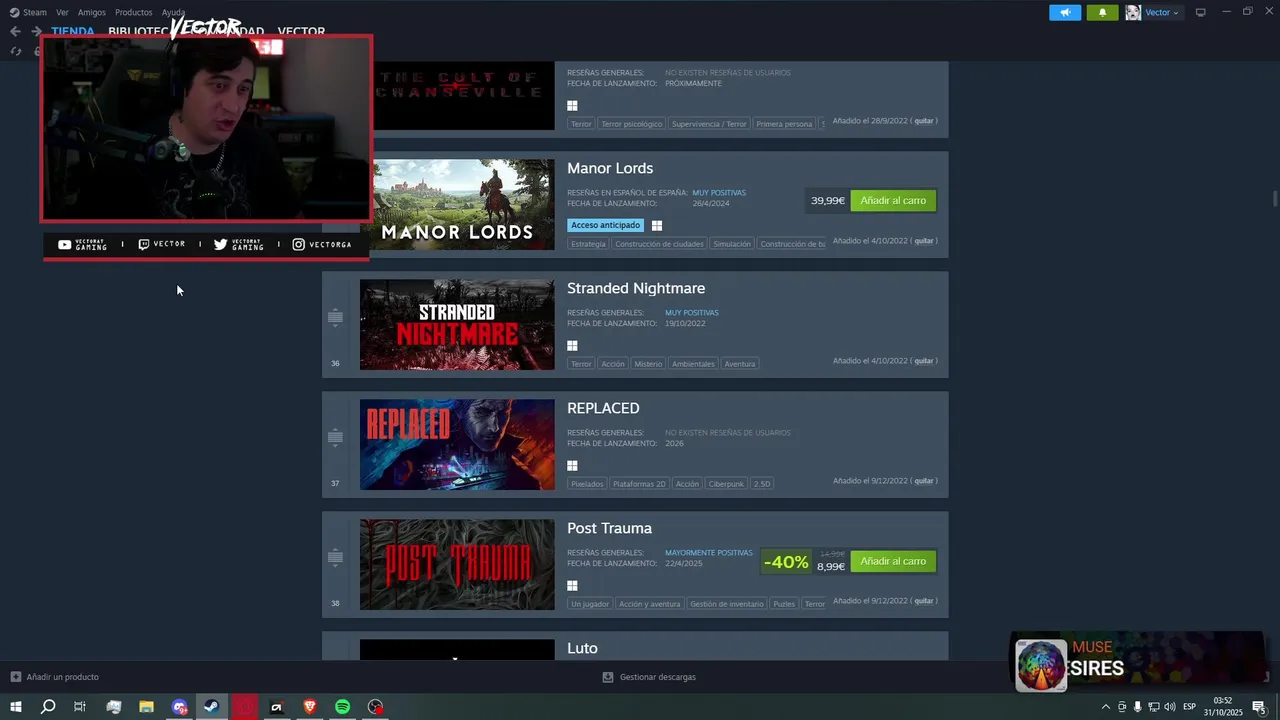Open the Manor Lords game thumbnail
Image resolution: width=1280 pixels, height=720 pixels.
pyautogui.click(x=457, y=205)
